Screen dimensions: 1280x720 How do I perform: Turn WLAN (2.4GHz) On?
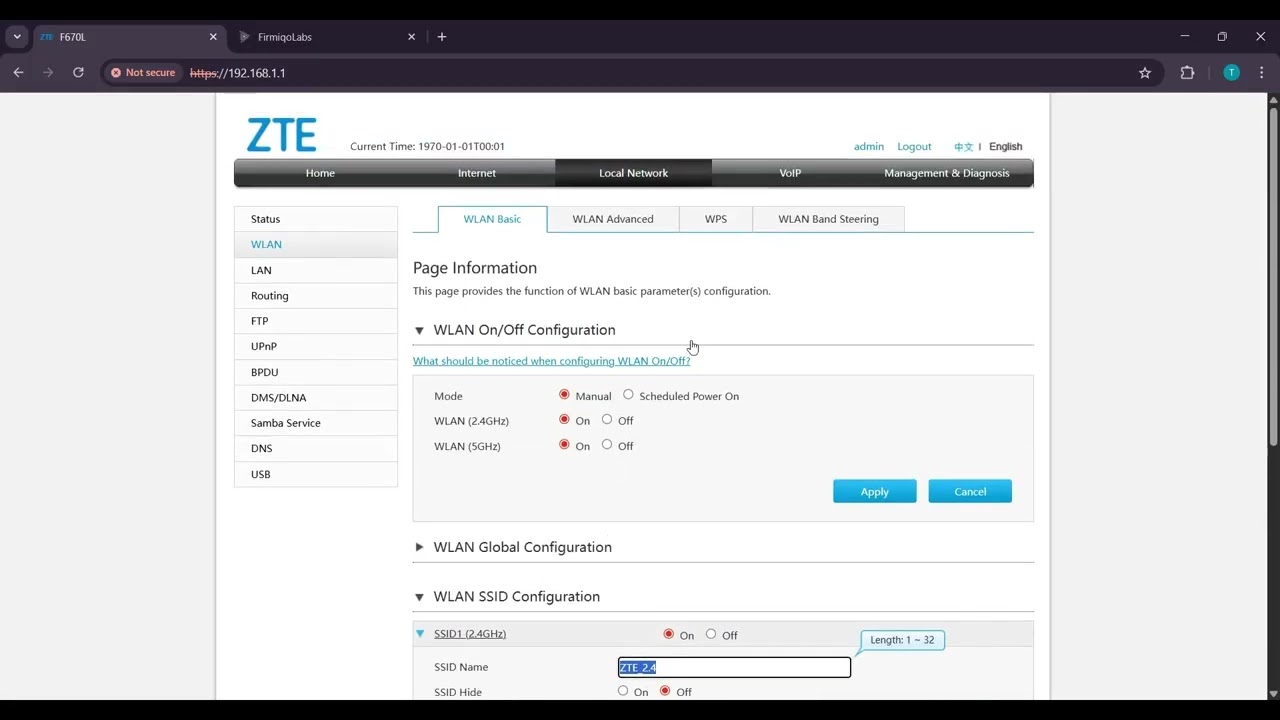(564, 420)
